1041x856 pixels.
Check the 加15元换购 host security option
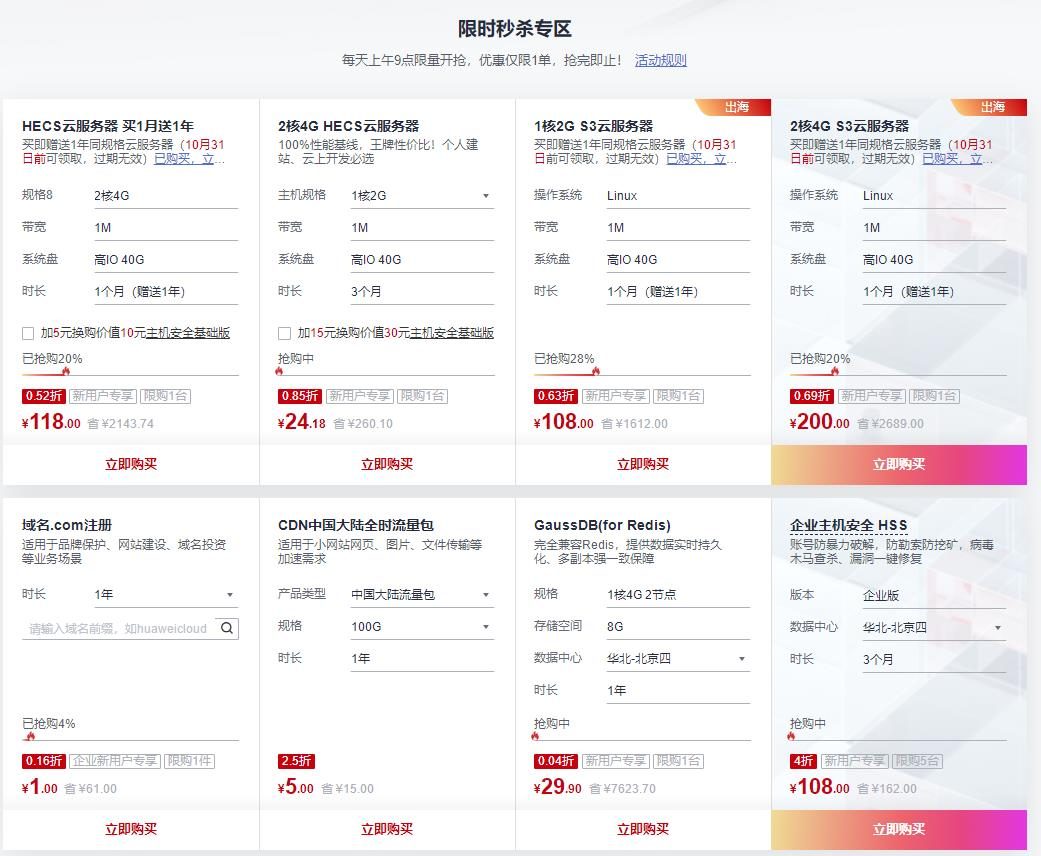(284, 333)
